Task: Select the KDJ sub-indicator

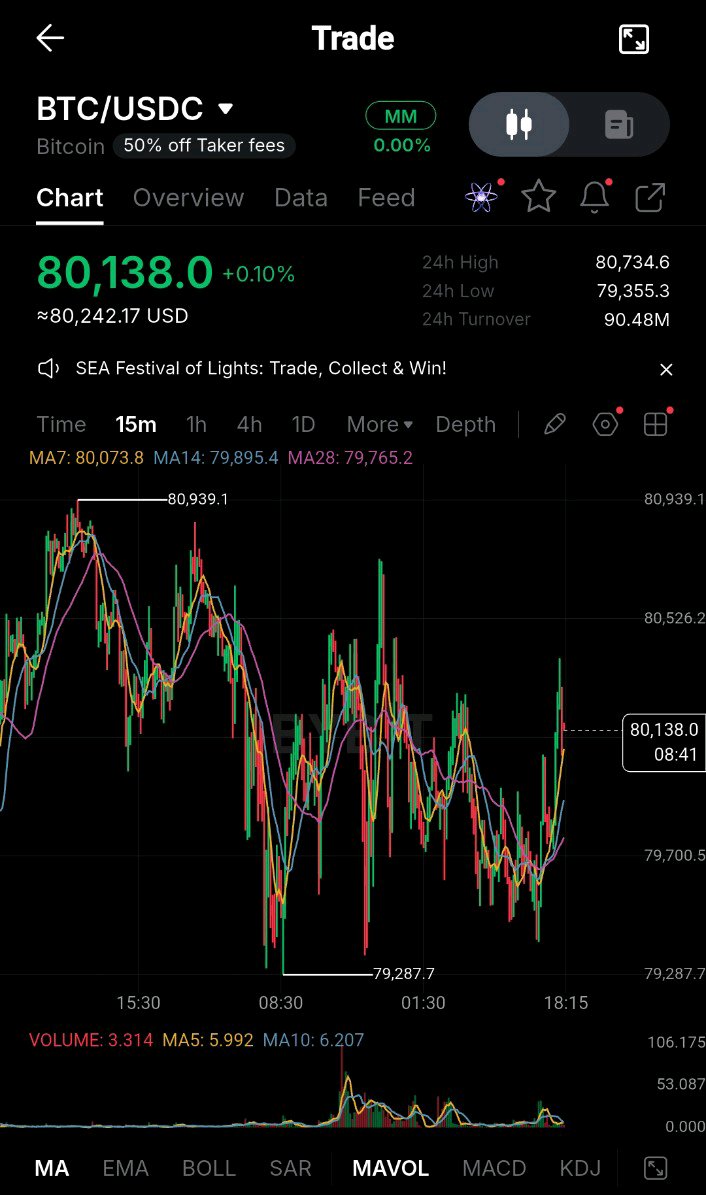Action: [x=580, y=1168]
